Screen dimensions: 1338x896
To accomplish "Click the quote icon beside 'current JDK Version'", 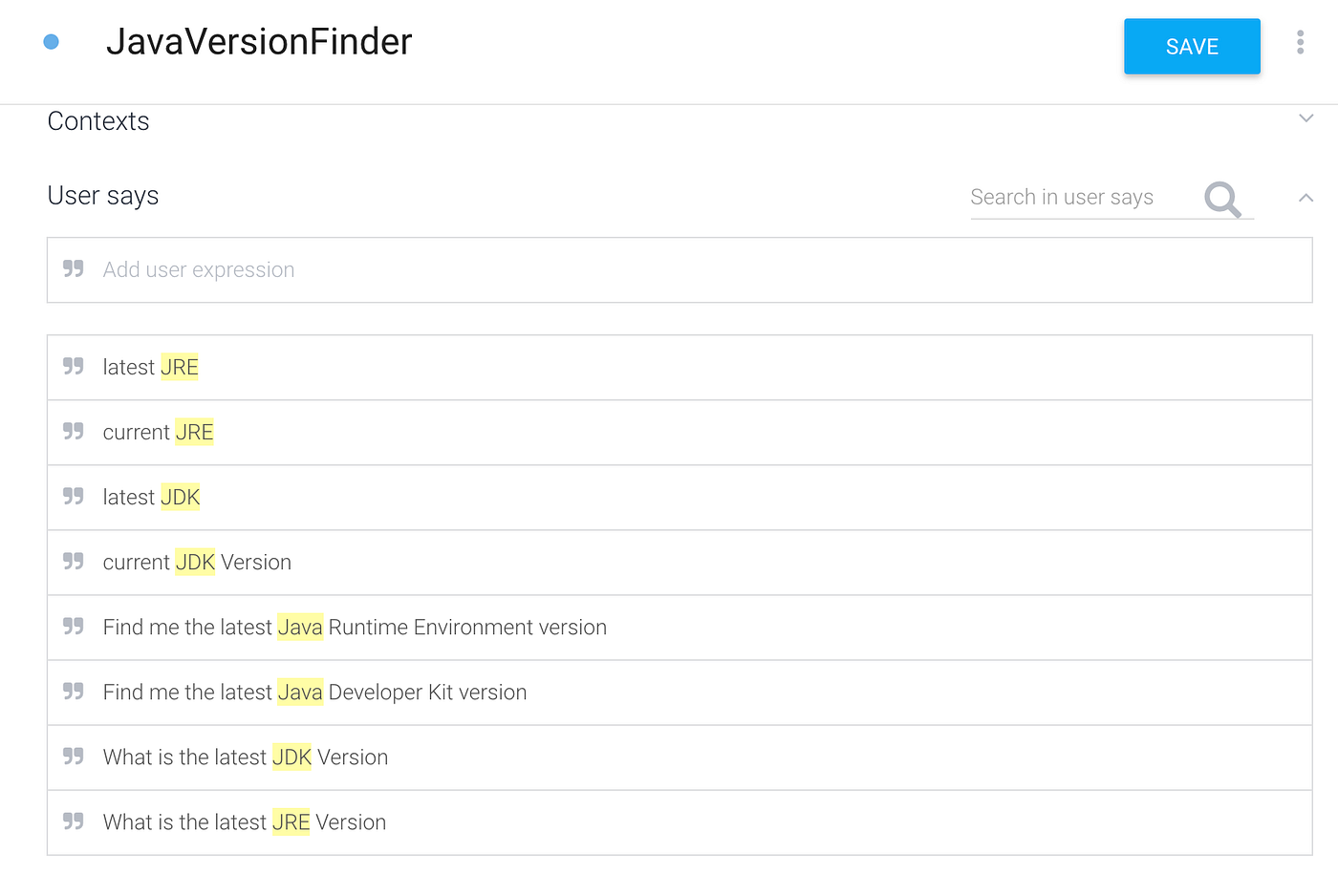I will click(74, 560).
